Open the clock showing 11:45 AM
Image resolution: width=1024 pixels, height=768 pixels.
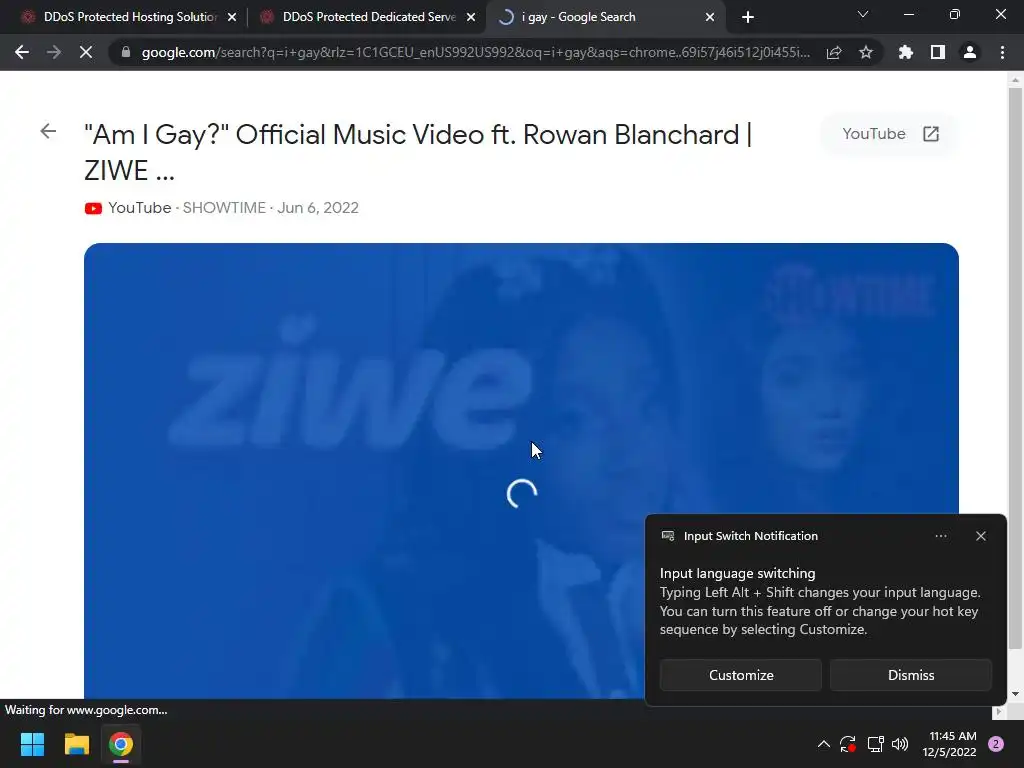950,744
